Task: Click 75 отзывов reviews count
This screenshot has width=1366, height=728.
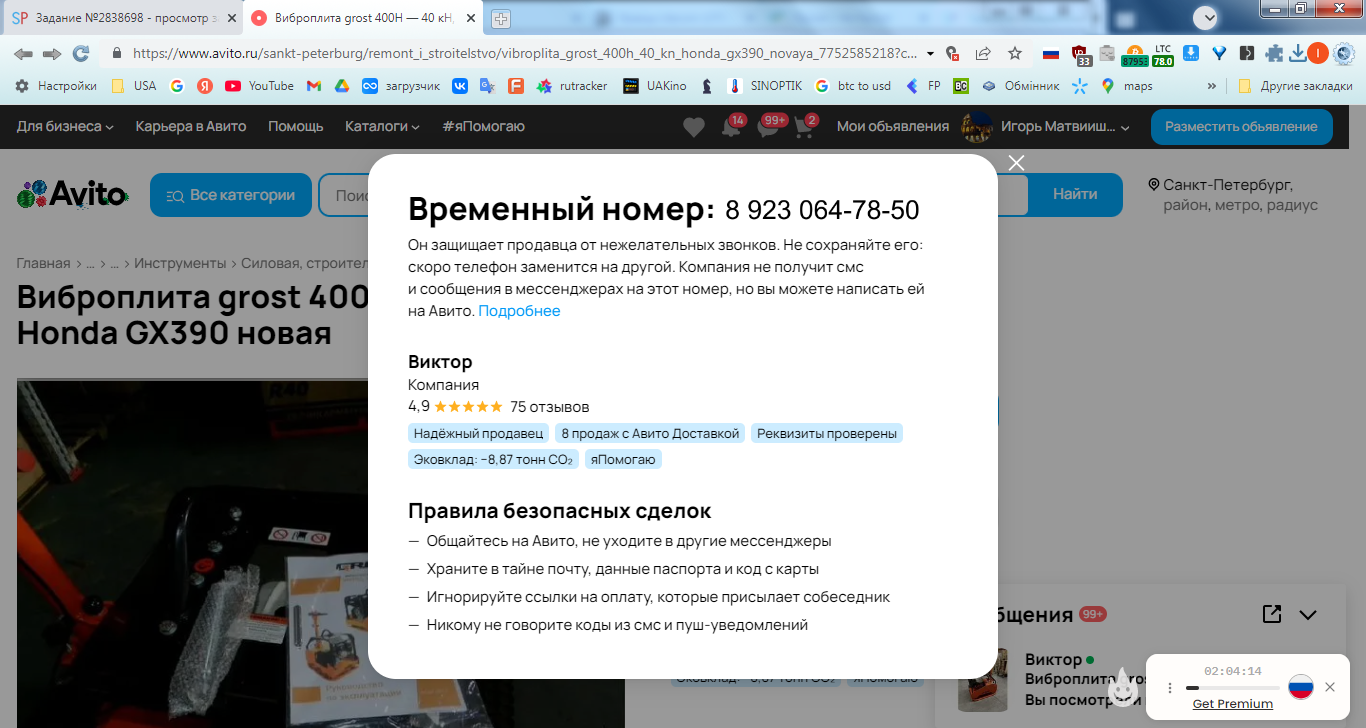Action: pyautogui.click(x=549, y=407)
